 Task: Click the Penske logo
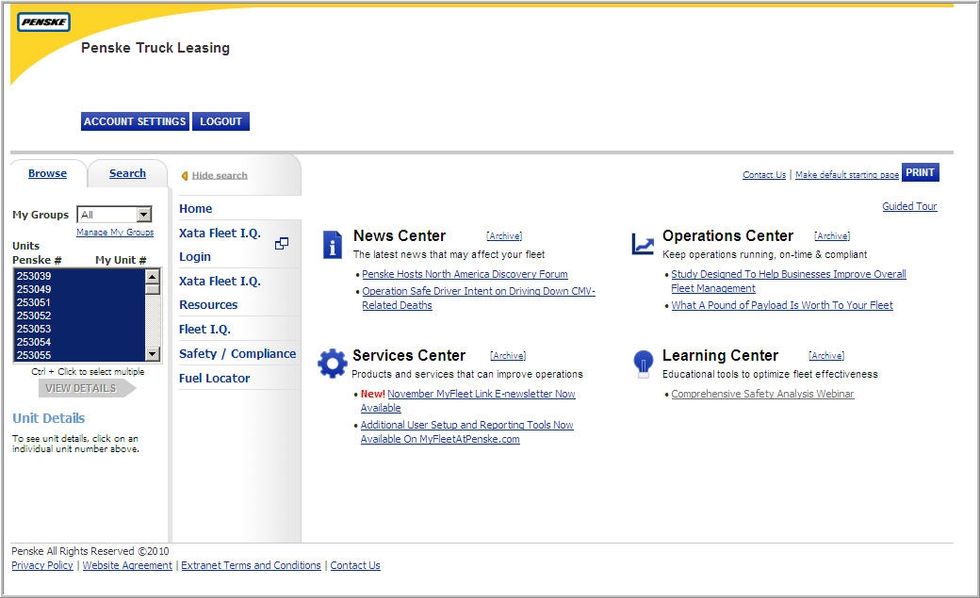click(x=44, y=22)
